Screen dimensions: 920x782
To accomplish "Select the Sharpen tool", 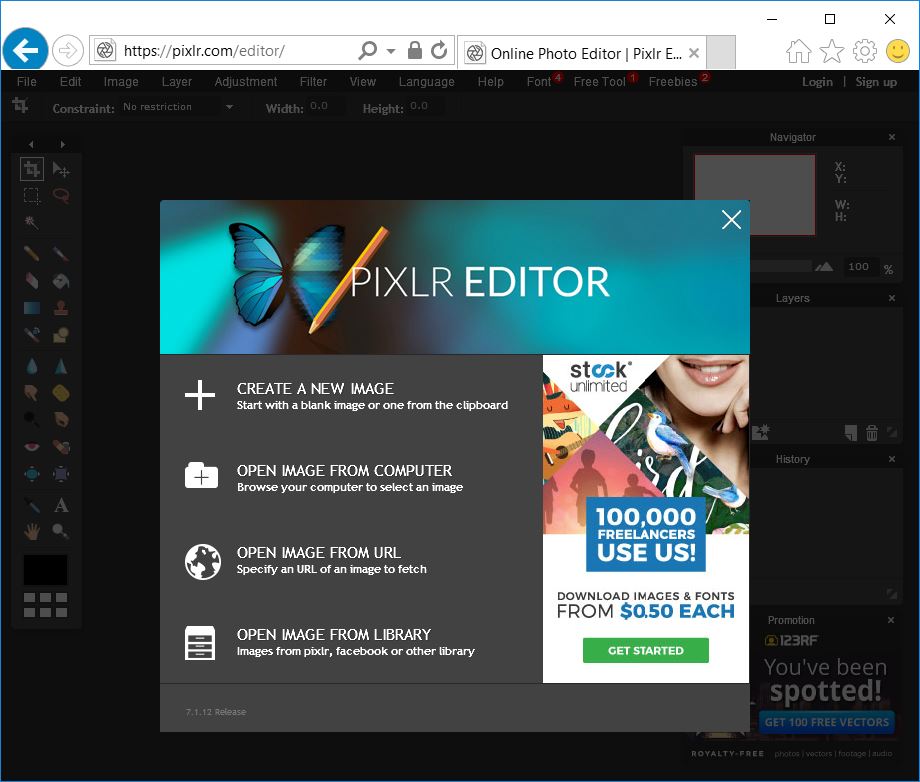I will tap(61, 367).
